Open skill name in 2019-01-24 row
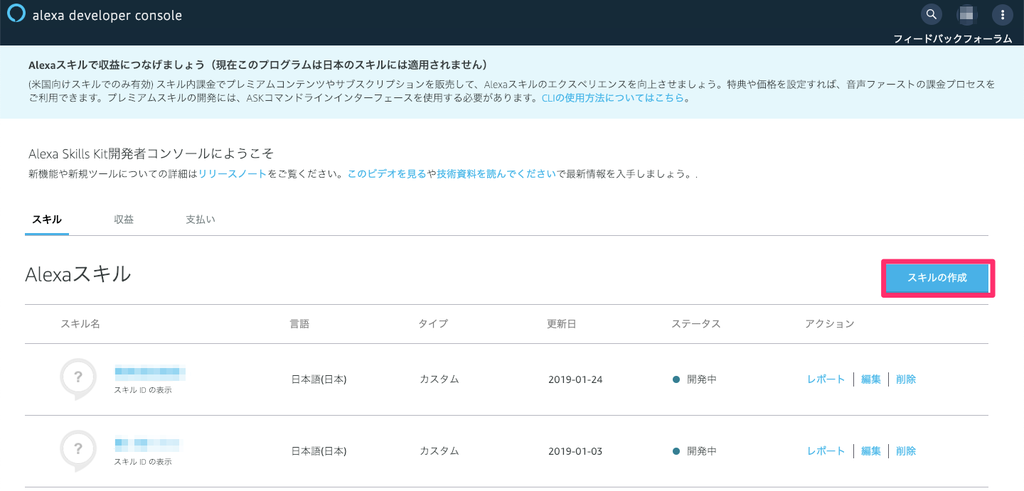The width and height of the screenshot is (1024, 491). point(150,373)
